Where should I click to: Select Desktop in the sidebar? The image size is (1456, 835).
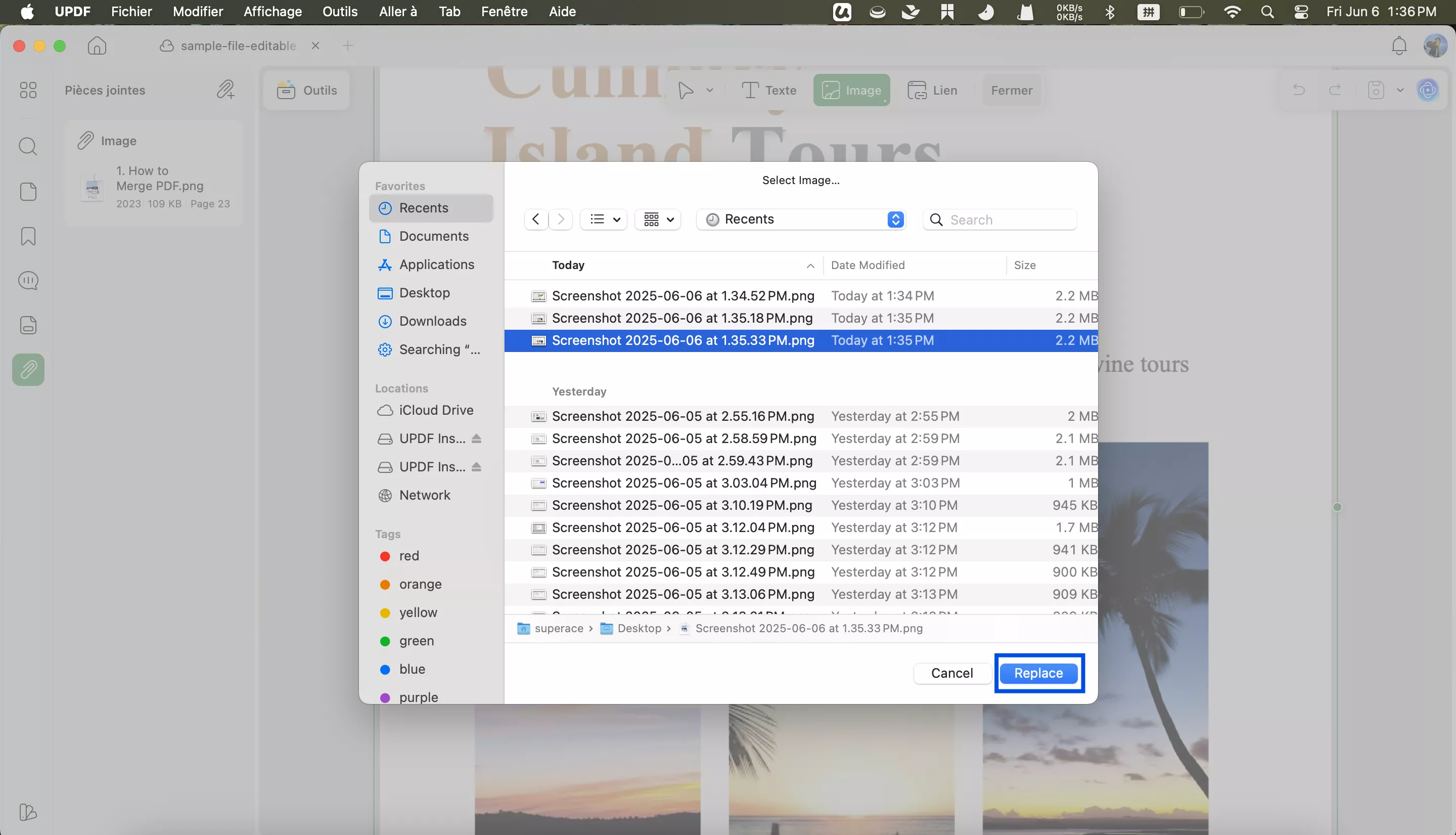coord(431,292)
